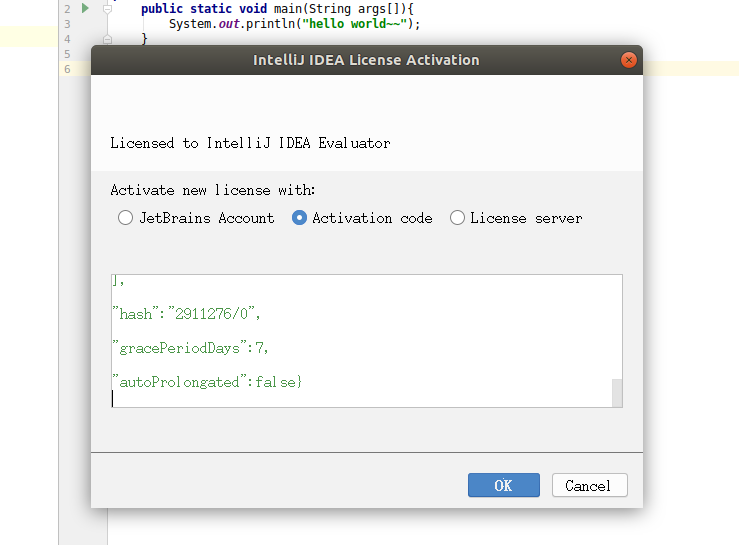Click the "hello world~~" string in the code
739x545 pixels.
coord(354,24)
